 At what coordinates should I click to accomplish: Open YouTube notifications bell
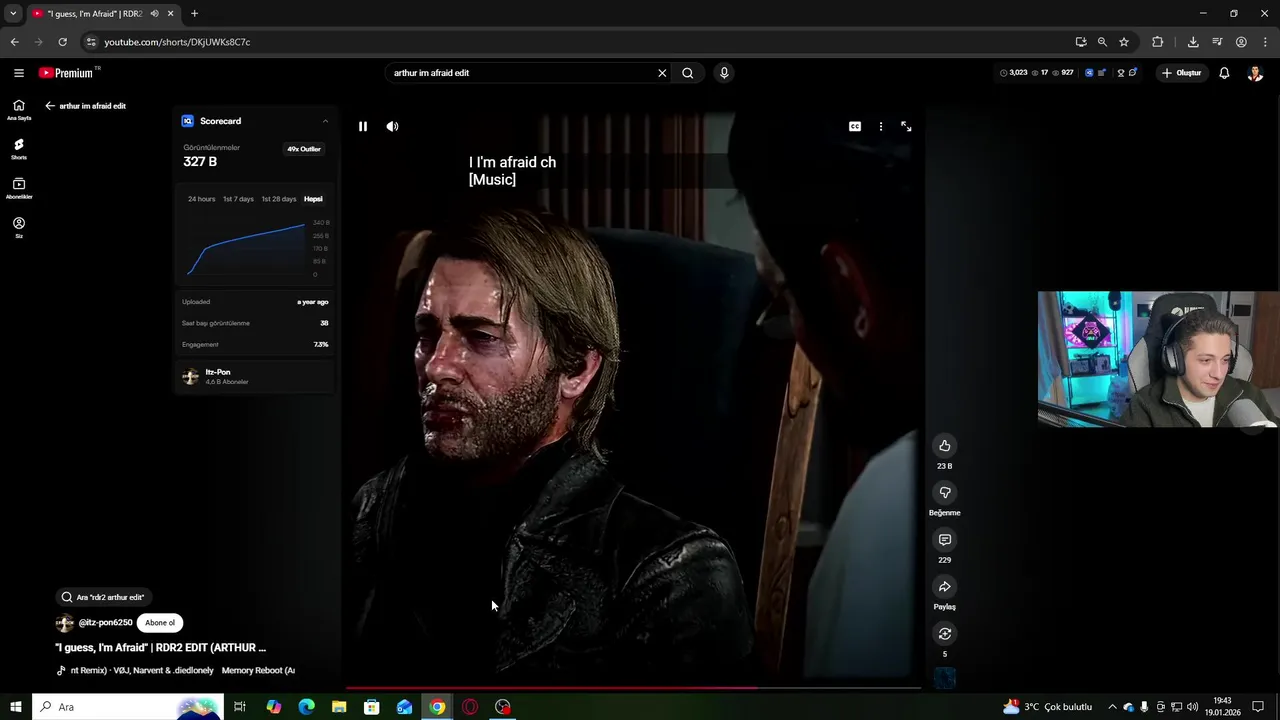[1224, 73]
